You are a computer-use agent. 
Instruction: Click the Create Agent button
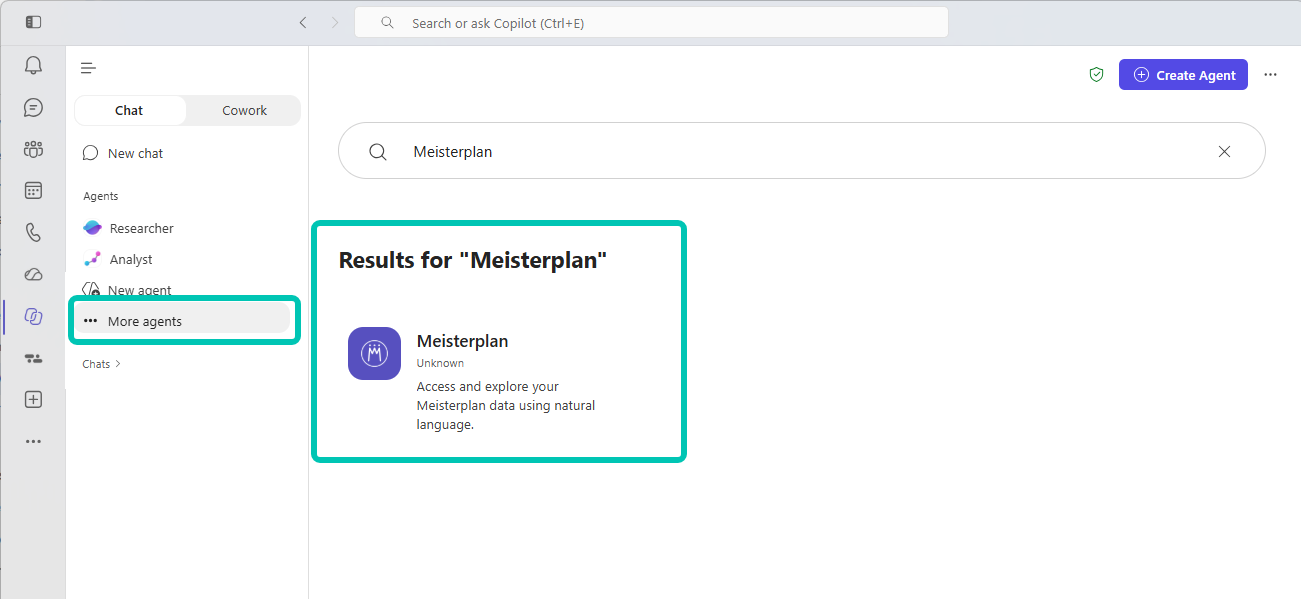[x=1183, y=75]
